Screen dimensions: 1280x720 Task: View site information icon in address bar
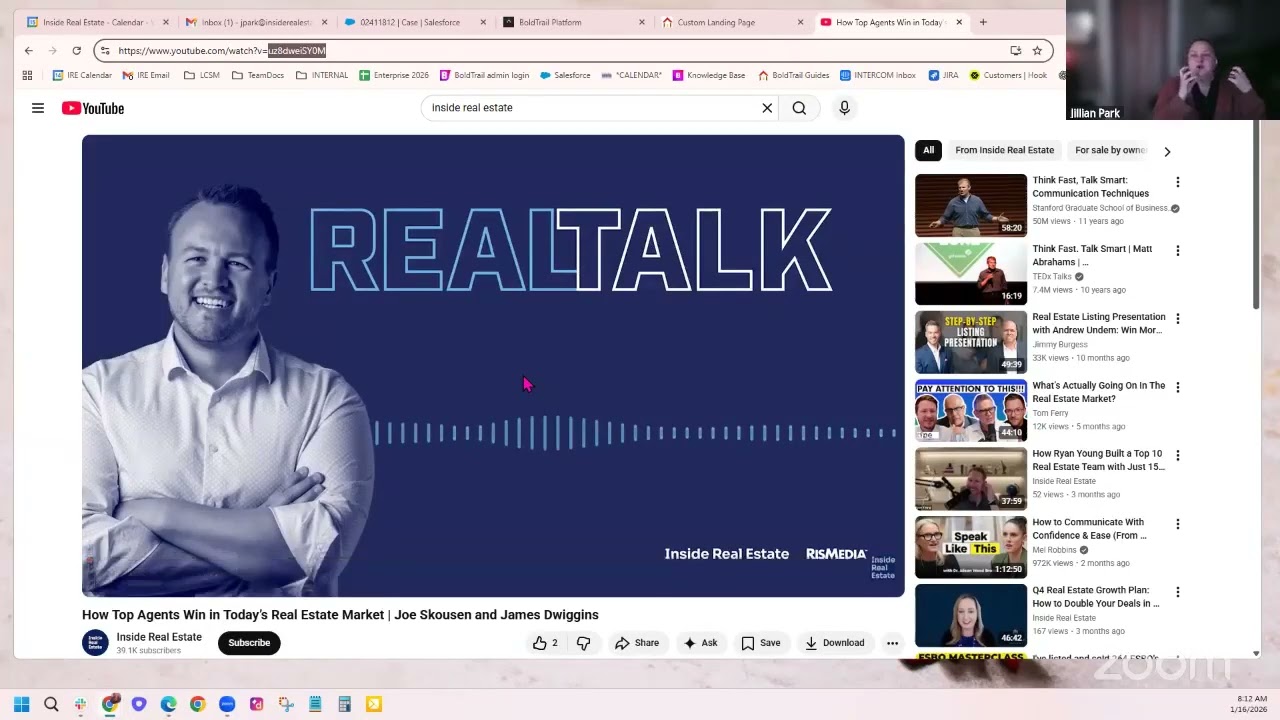coord(105,50)
